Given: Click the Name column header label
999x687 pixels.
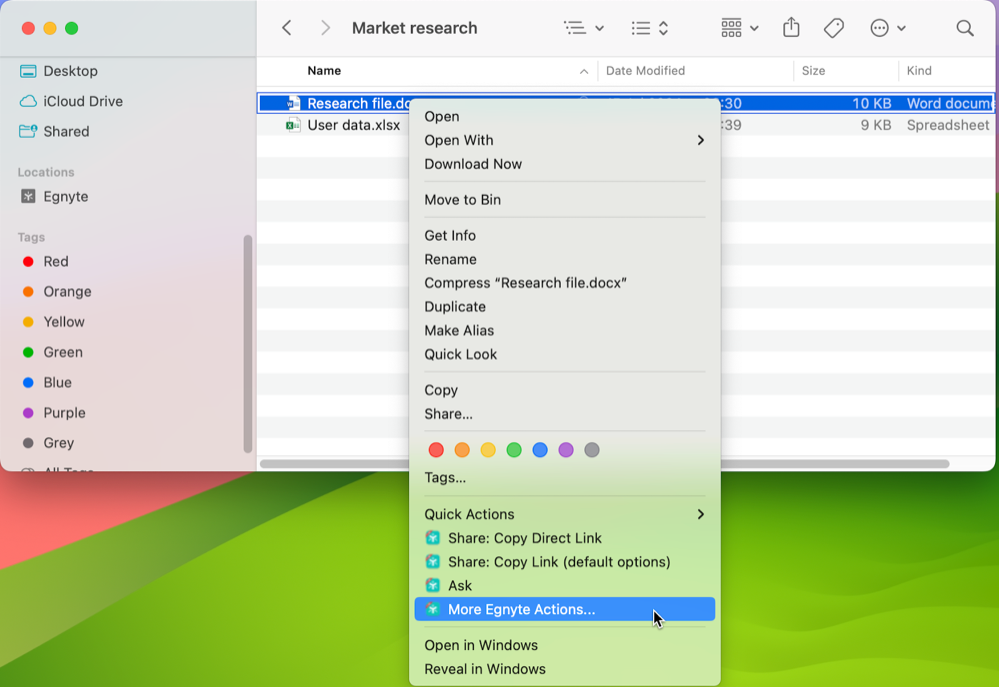Looking at the screenshot, I should [x=324, y=71].
